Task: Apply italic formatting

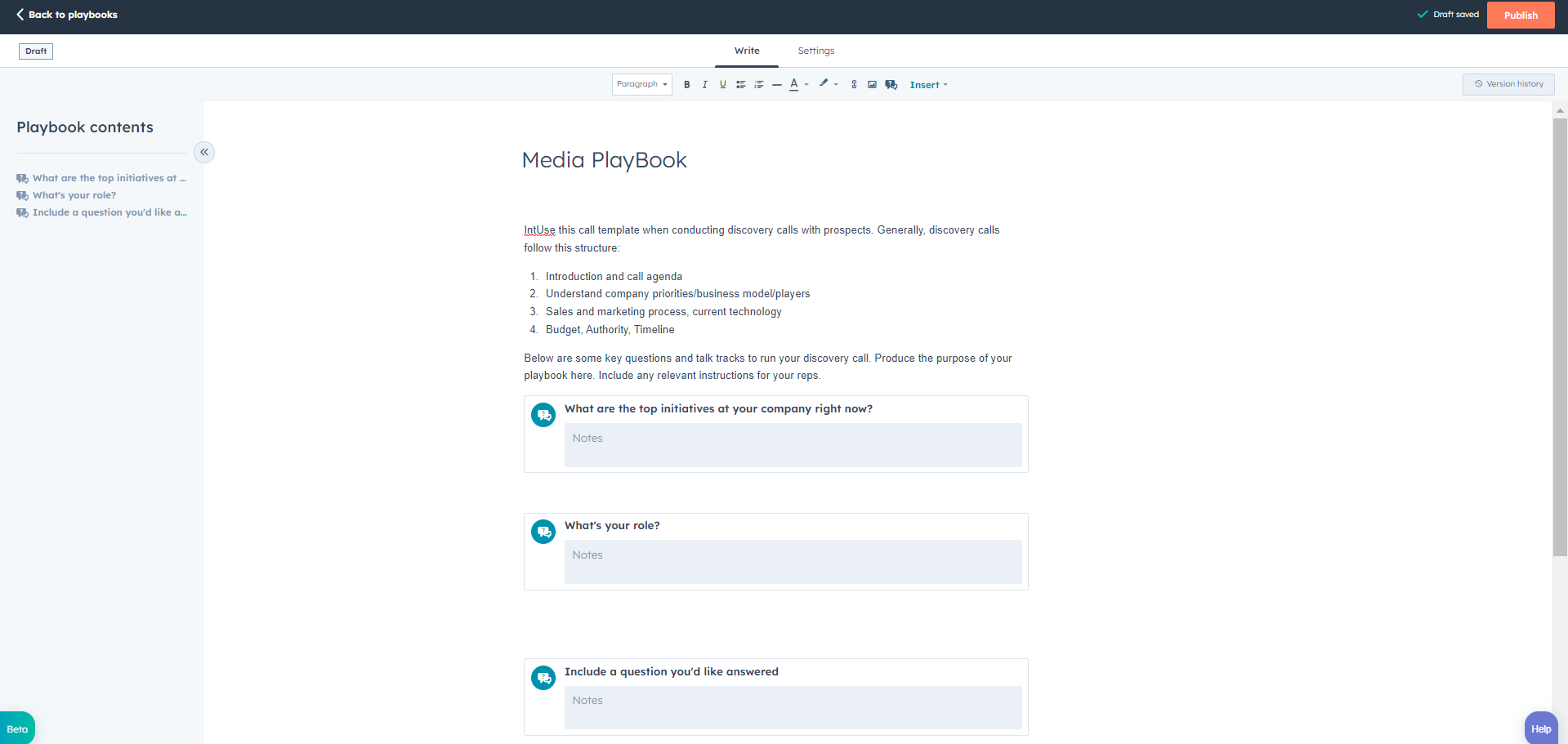Action: point(704,84)
